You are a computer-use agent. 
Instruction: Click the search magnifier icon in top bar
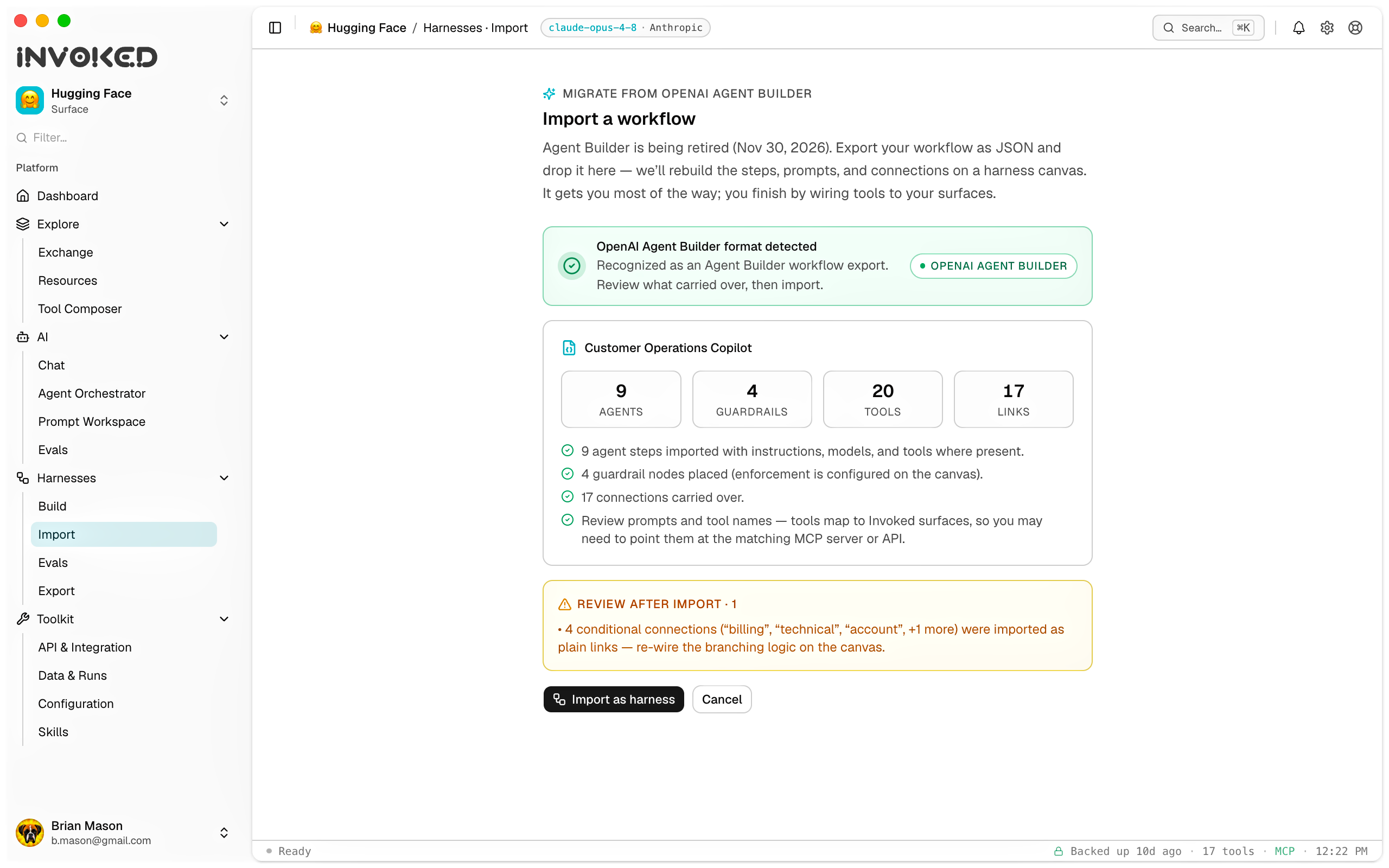point(1168,28)
